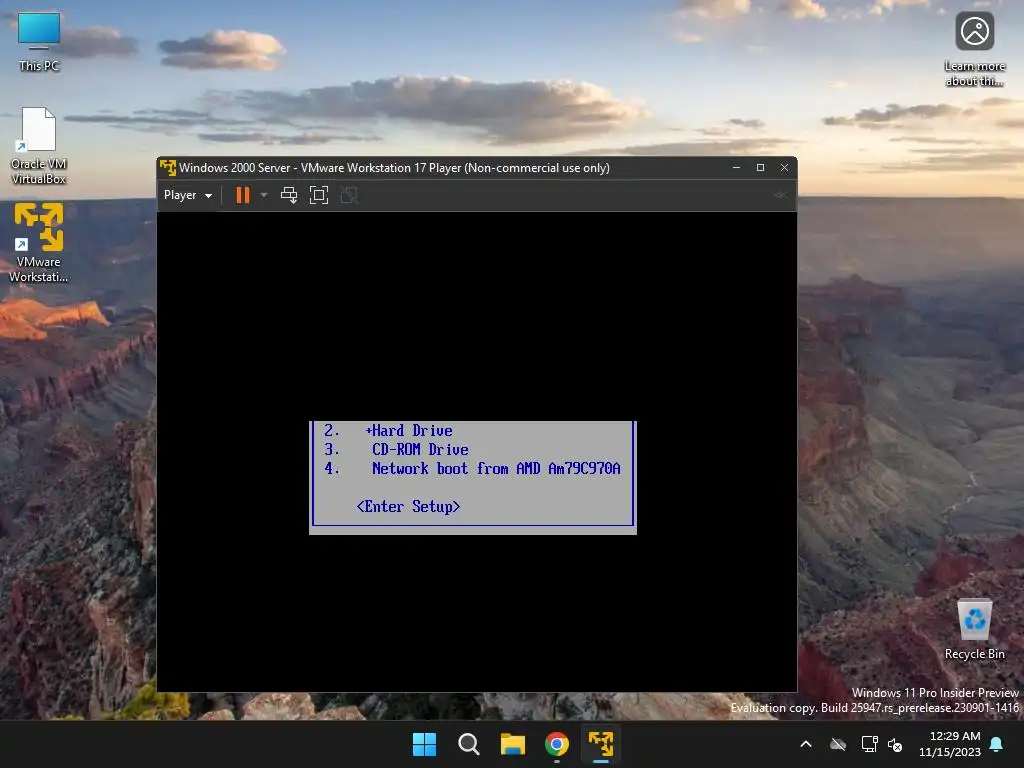Open network status tray icon
Screen dimensions: 1024x768
(869, 744)
